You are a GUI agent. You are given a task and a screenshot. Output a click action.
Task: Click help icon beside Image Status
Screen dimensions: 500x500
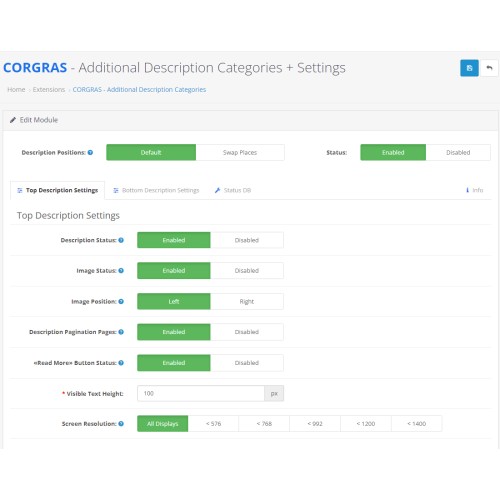tap(121, 271)
